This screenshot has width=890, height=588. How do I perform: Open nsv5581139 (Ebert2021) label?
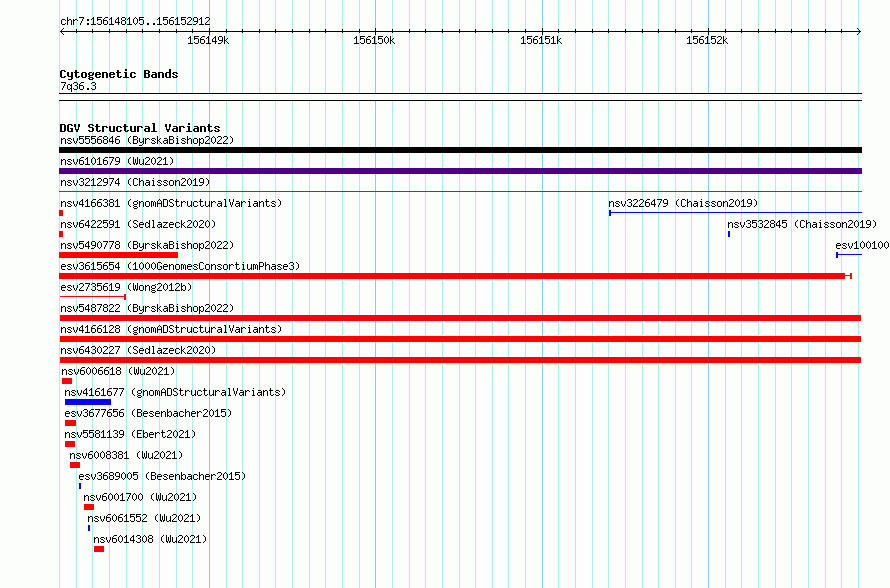pos(130,434)
